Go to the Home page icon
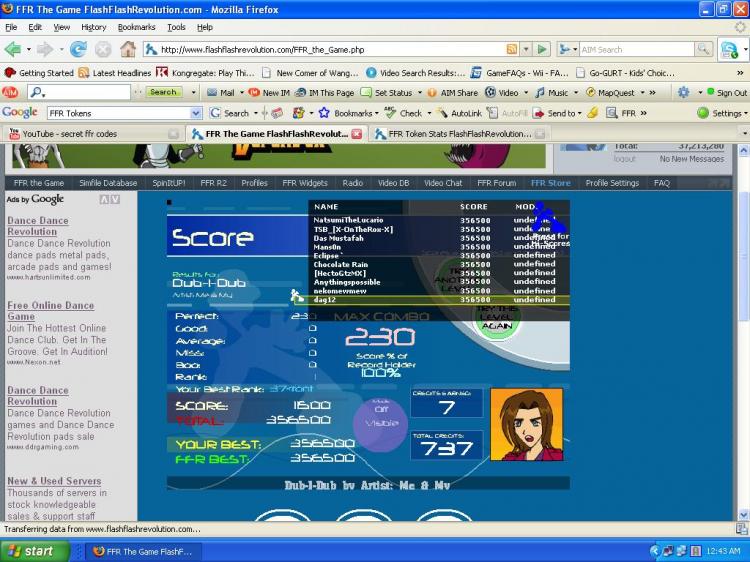The height and width of the screenshot is (562, 750). coord(128,49)
